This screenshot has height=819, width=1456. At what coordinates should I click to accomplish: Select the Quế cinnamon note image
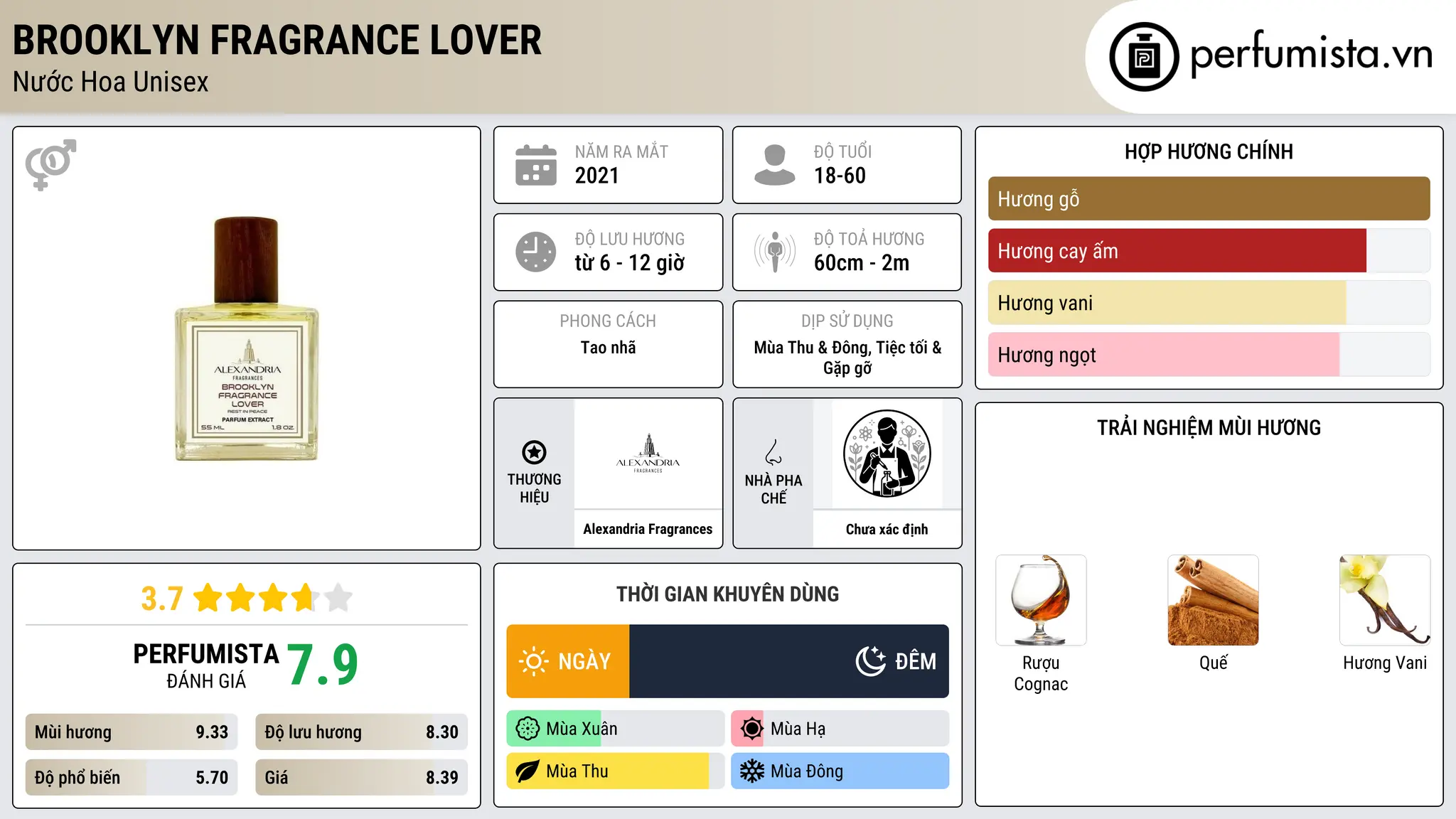pos(1213,600)
